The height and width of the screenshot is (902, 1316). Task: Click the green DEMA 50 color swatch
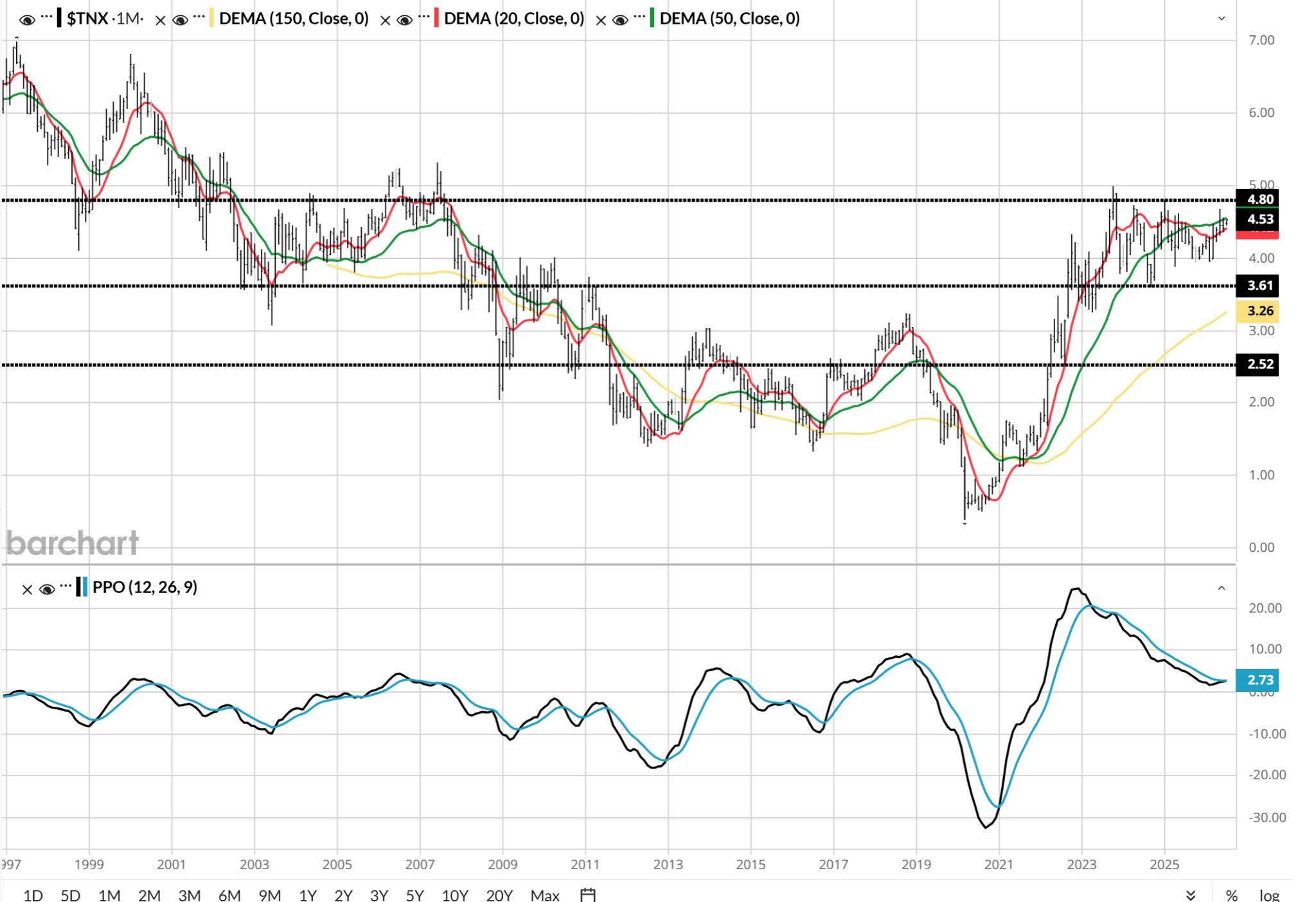(652, 19)
